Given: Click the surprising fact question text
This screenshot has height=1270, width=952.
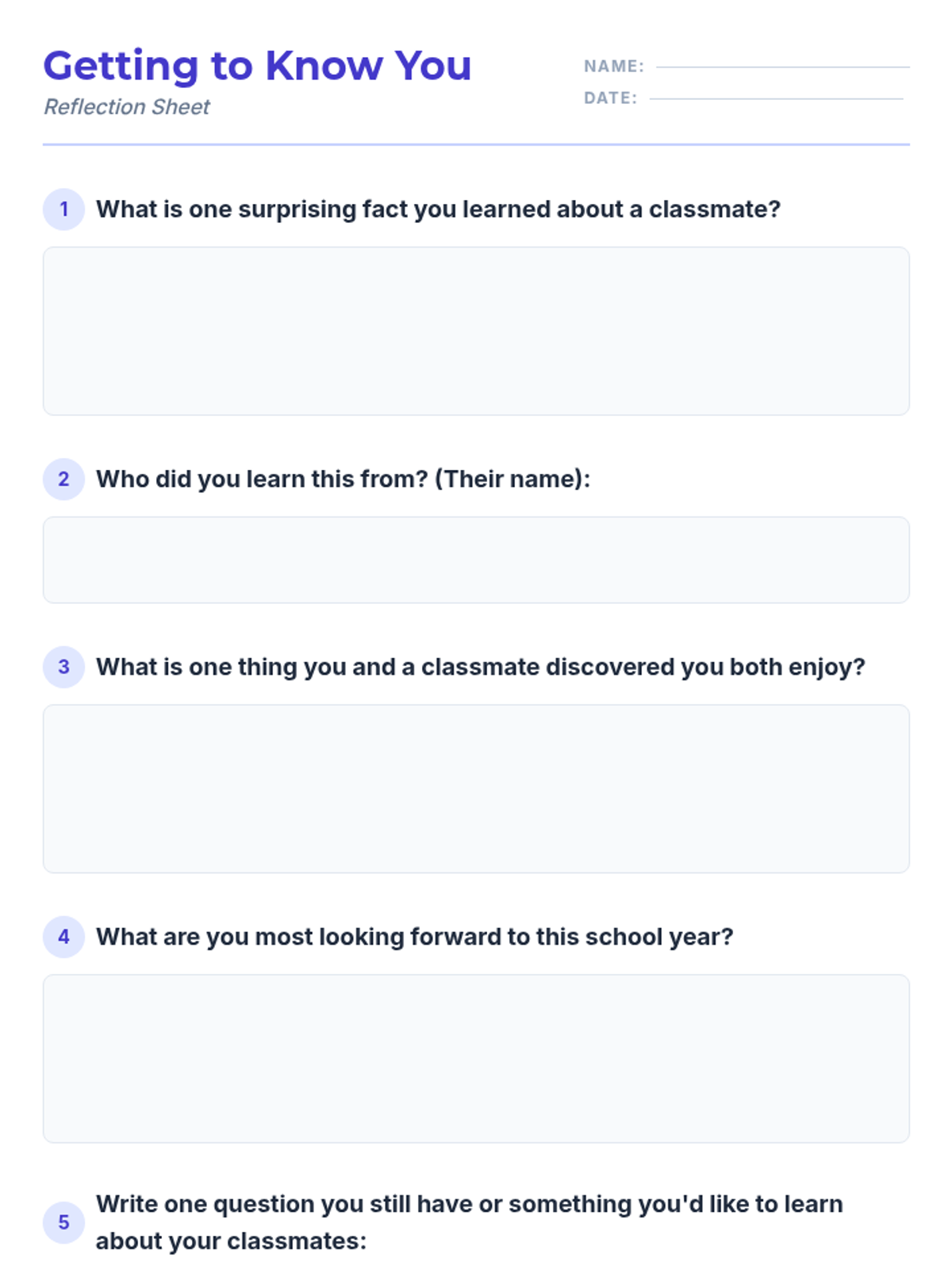Looking at the screenshot, I should (439, 210).
